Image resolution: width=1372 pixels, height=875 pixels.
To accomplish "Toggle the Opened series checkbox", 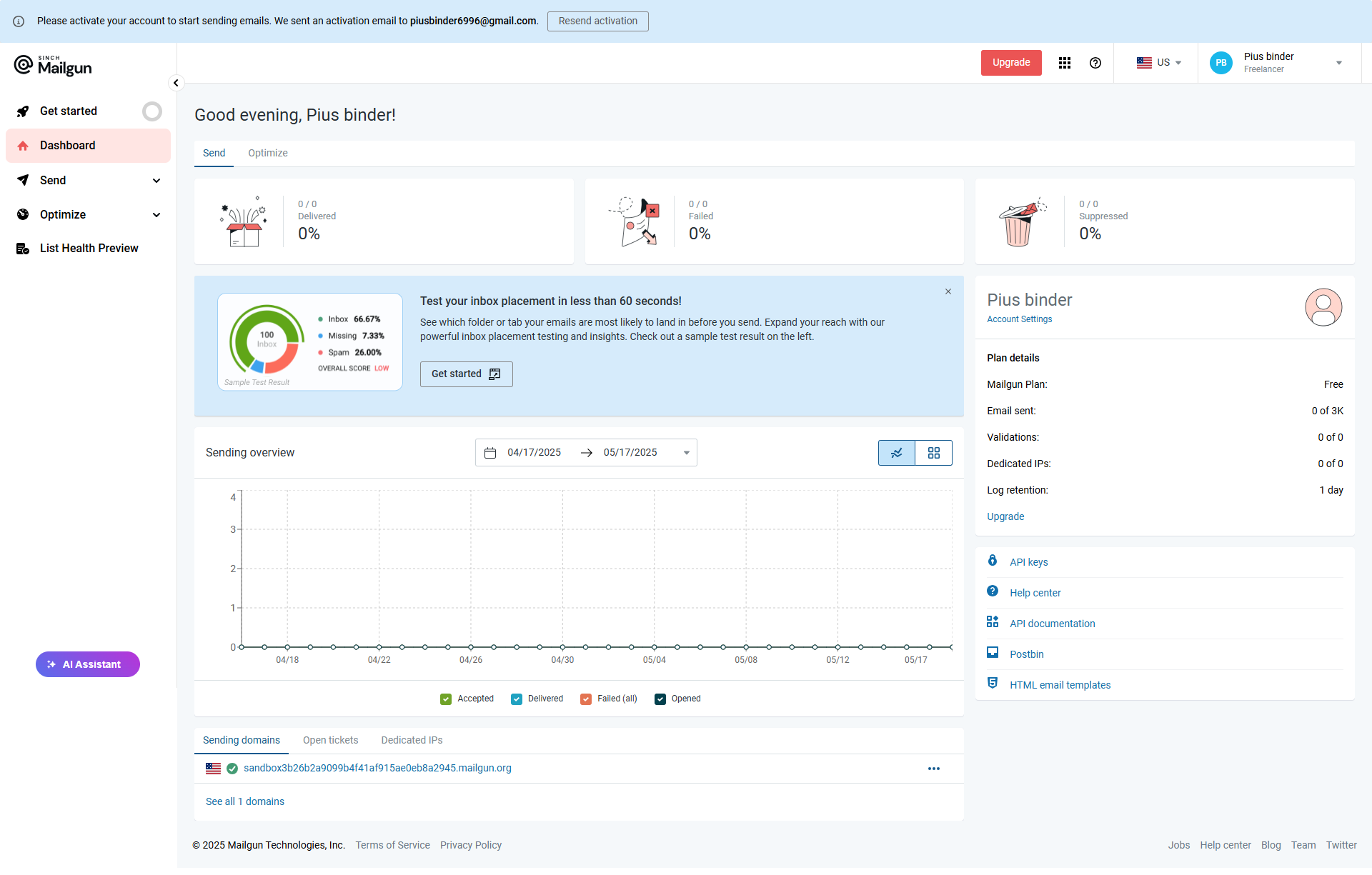I will point(660,699).
